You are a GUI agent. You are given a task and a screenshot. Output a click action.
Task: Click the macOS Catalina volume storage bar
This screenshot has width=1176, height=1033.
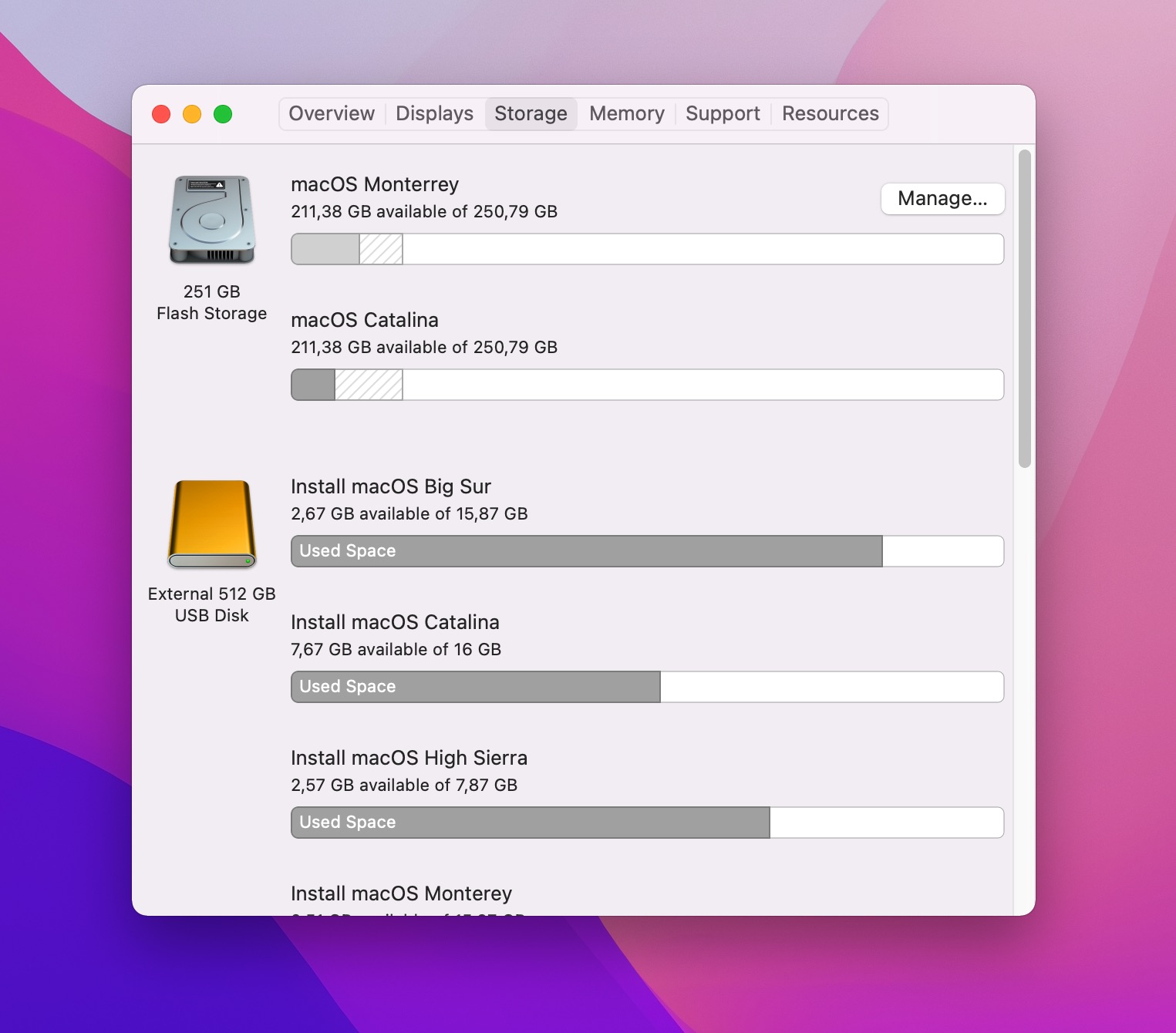point(647,385)
